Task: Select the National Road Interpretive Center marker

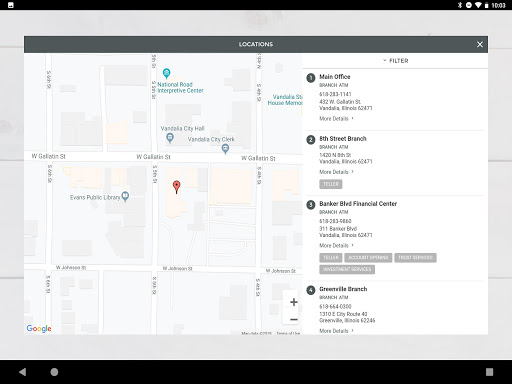Action: 166,73
